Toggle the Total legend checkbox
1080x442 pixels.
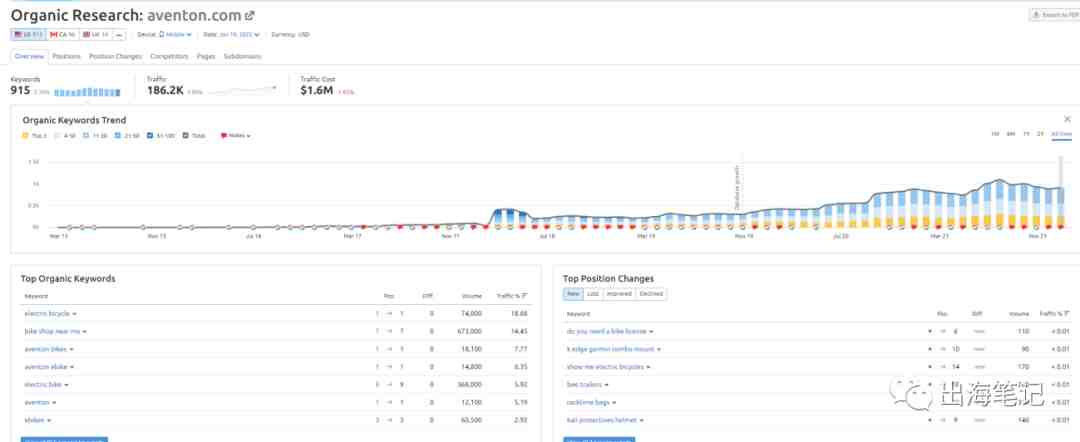pyautogui.click(x=186, y=136)
